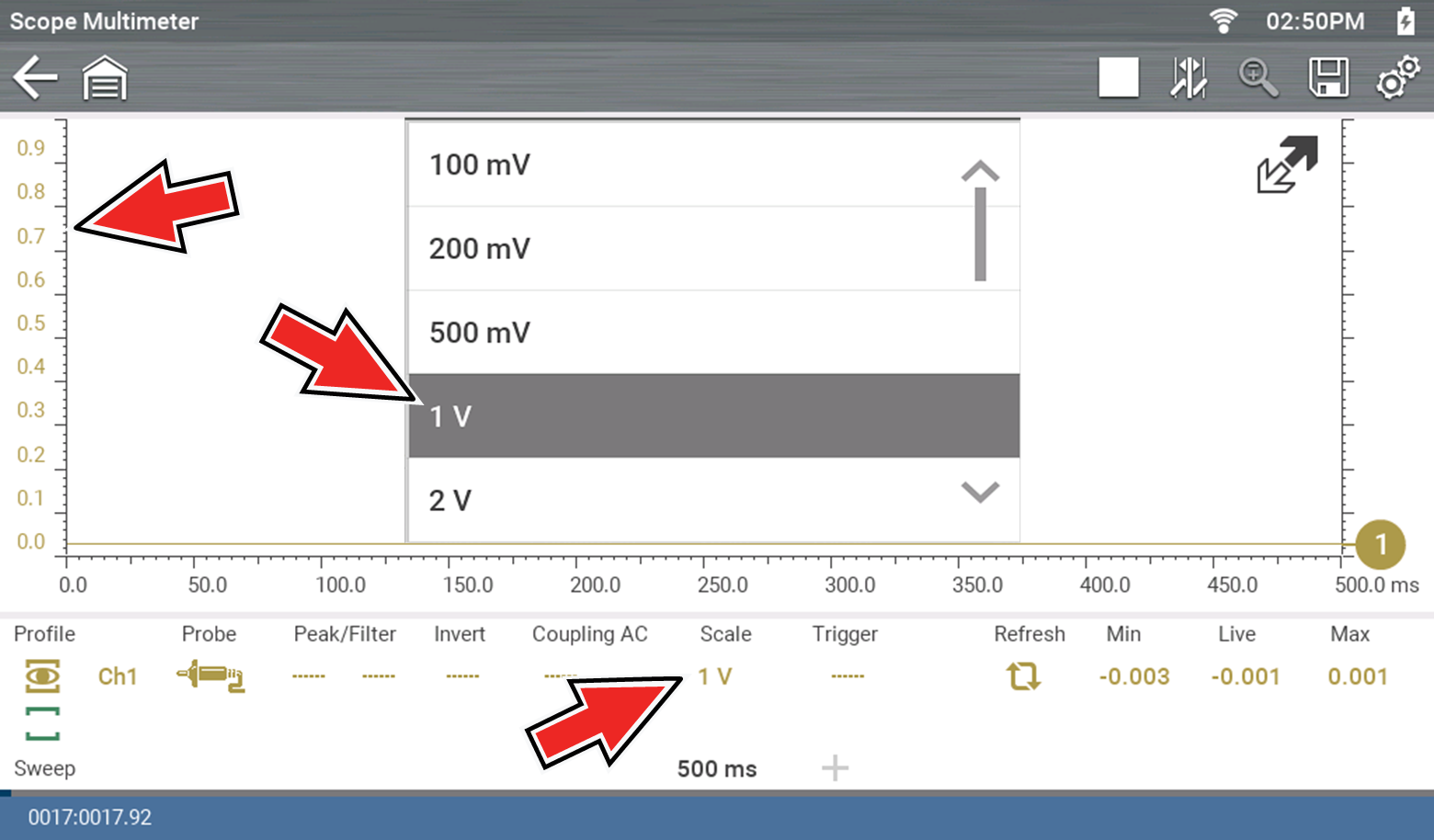The width and height of the screenshot is (1434, 840).
Task: Click the channel 1 zero baseline marker
Action: pyautogui.click(x=1380, y=544)
